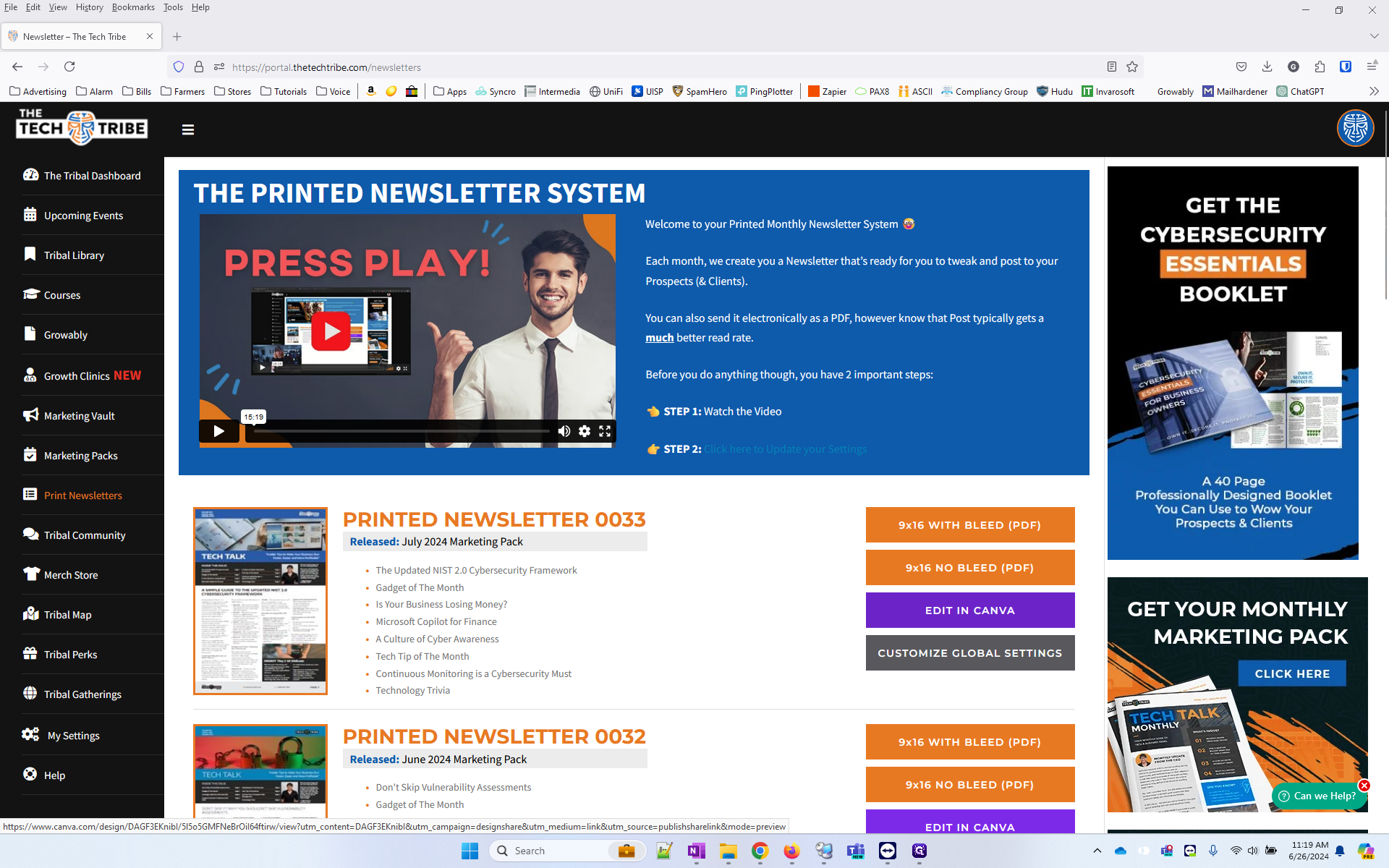Viewport: 1389px width, 868px height.
Task: Go back with the back arrow
Action: coord(17,67)
